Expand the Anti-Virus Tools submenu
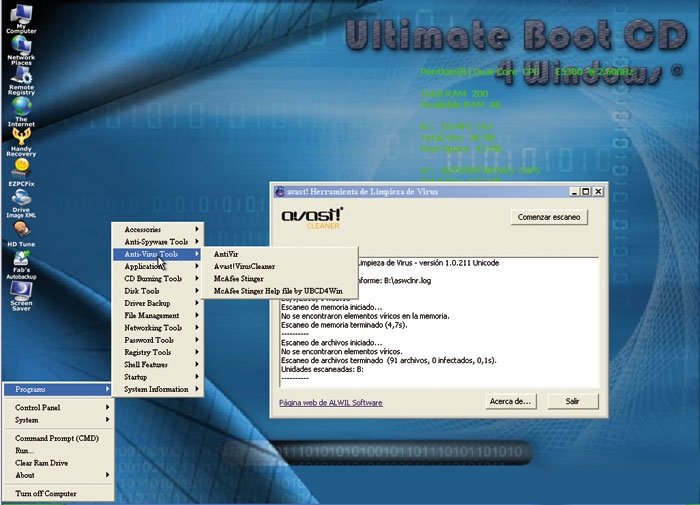 (x=158, y=254)
